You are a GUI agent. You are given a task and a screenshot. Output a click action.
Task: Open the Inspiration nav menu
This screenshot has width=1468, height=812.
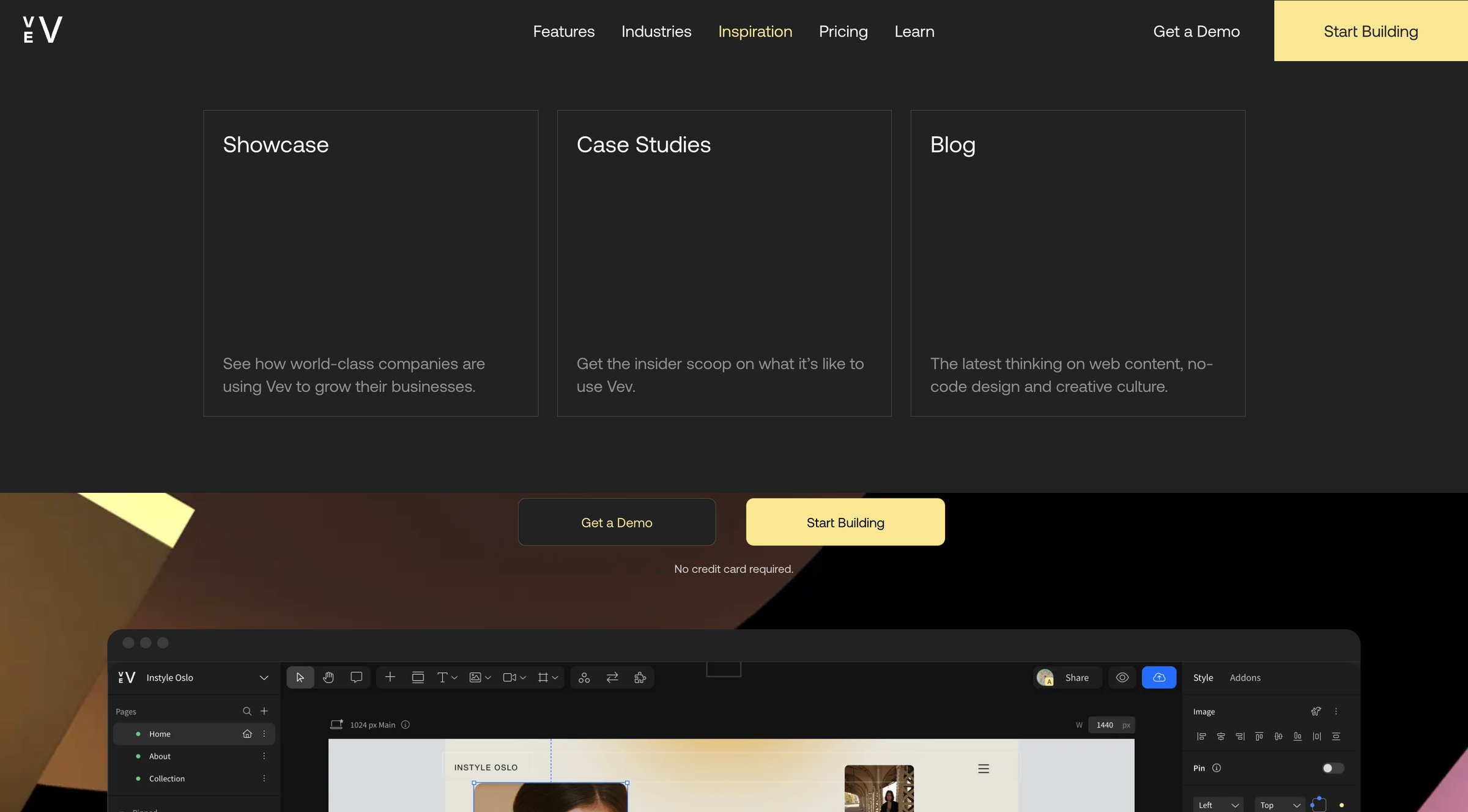tap(755, 31)
